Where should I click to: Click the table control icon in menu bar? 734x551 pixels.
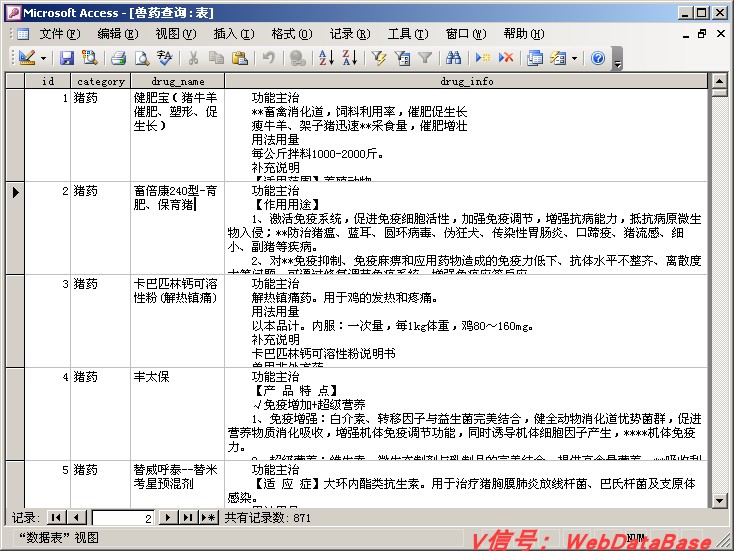pos(22,34)
